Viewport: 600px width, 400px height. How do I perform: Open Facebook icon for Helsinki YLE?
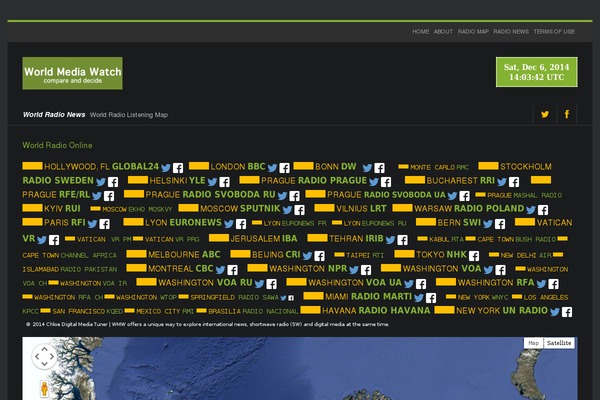tap(225, 182)
